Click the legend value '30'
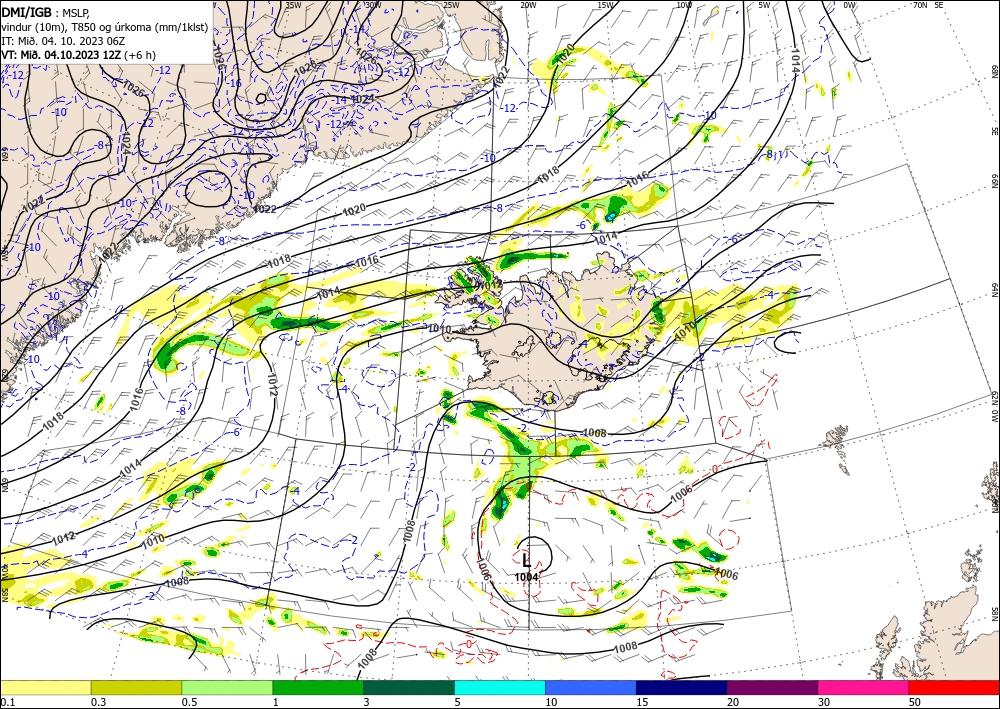 click(824, 702)
